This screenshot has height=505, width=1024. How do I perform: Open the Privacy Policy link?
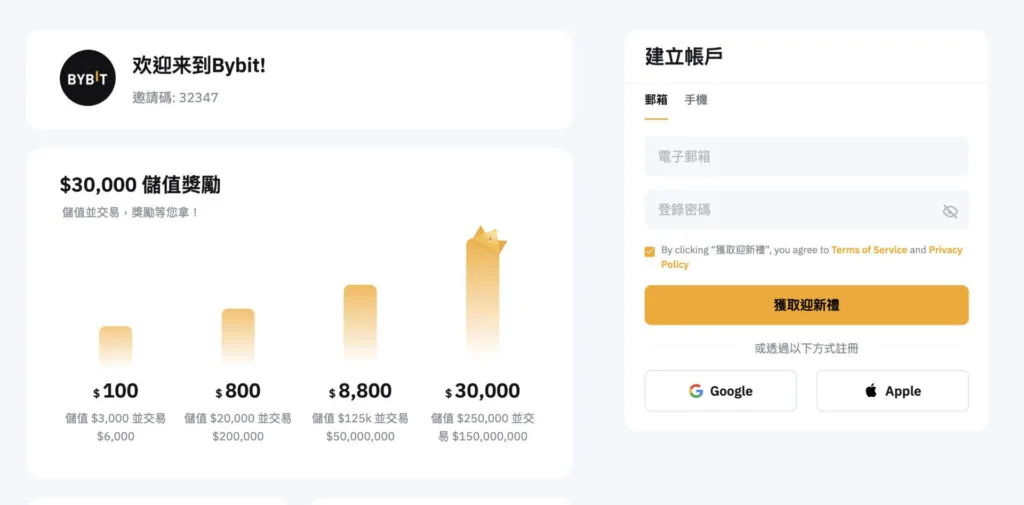click(945, 250)
